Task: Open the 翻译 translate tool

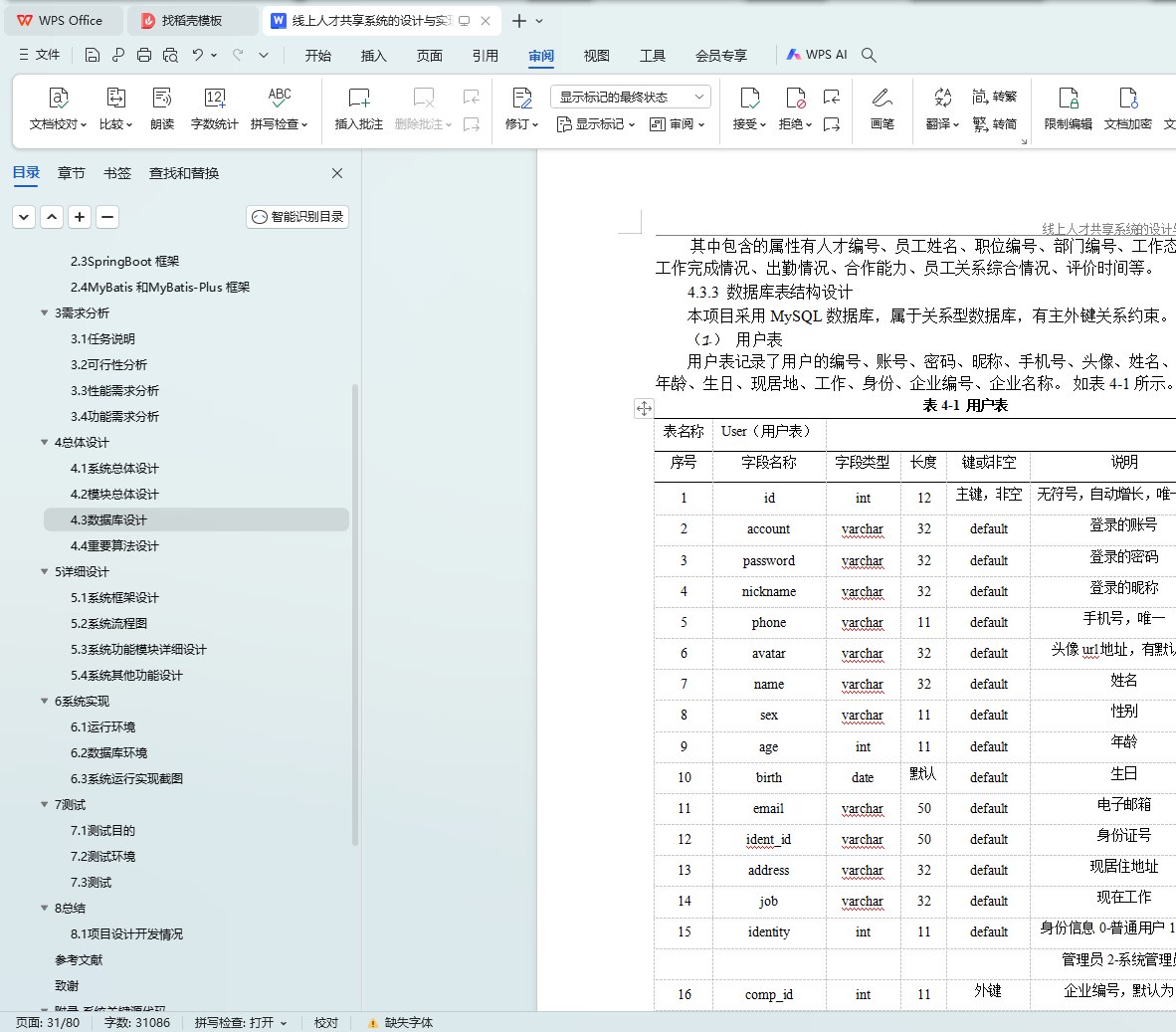Action: pyautogui.click(x=943, y=108)
